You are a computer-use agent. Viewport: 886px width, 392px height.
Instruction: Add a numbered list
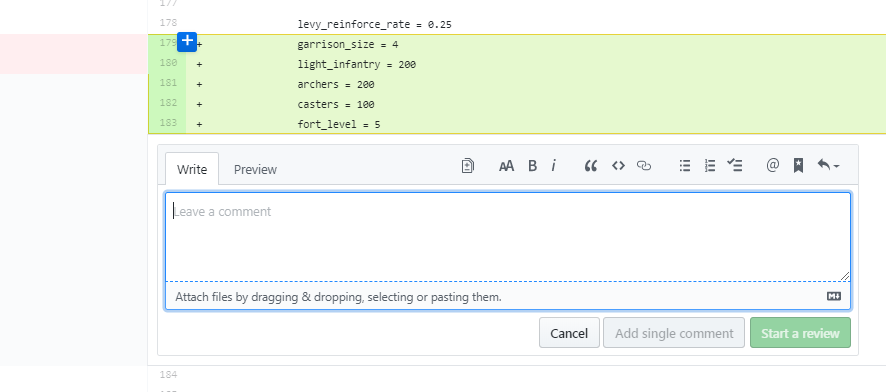[710, 165]
